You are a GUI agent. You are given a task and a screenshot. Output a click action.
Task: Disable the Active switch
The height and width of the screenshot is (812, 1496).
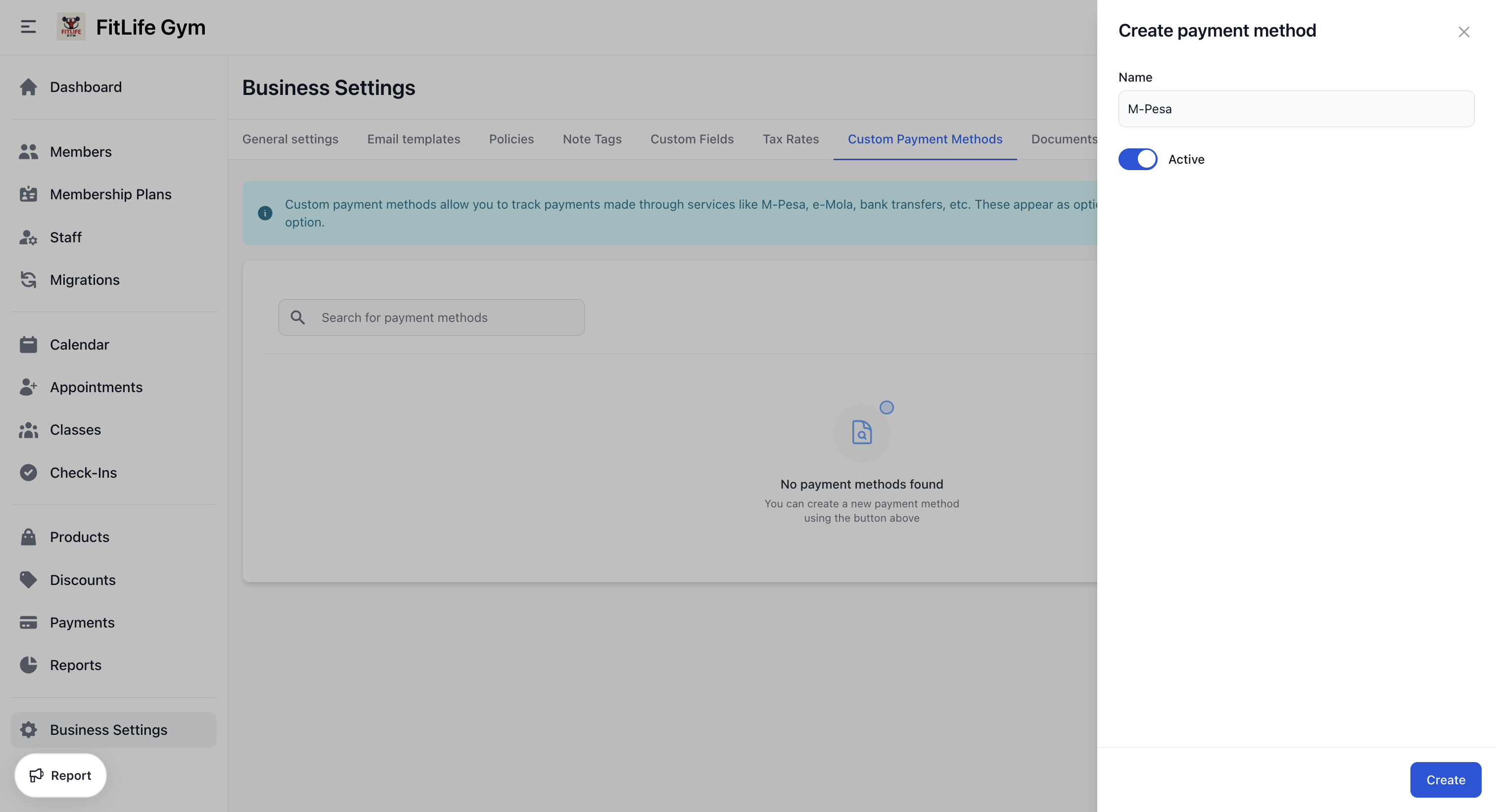(1138, 158)
